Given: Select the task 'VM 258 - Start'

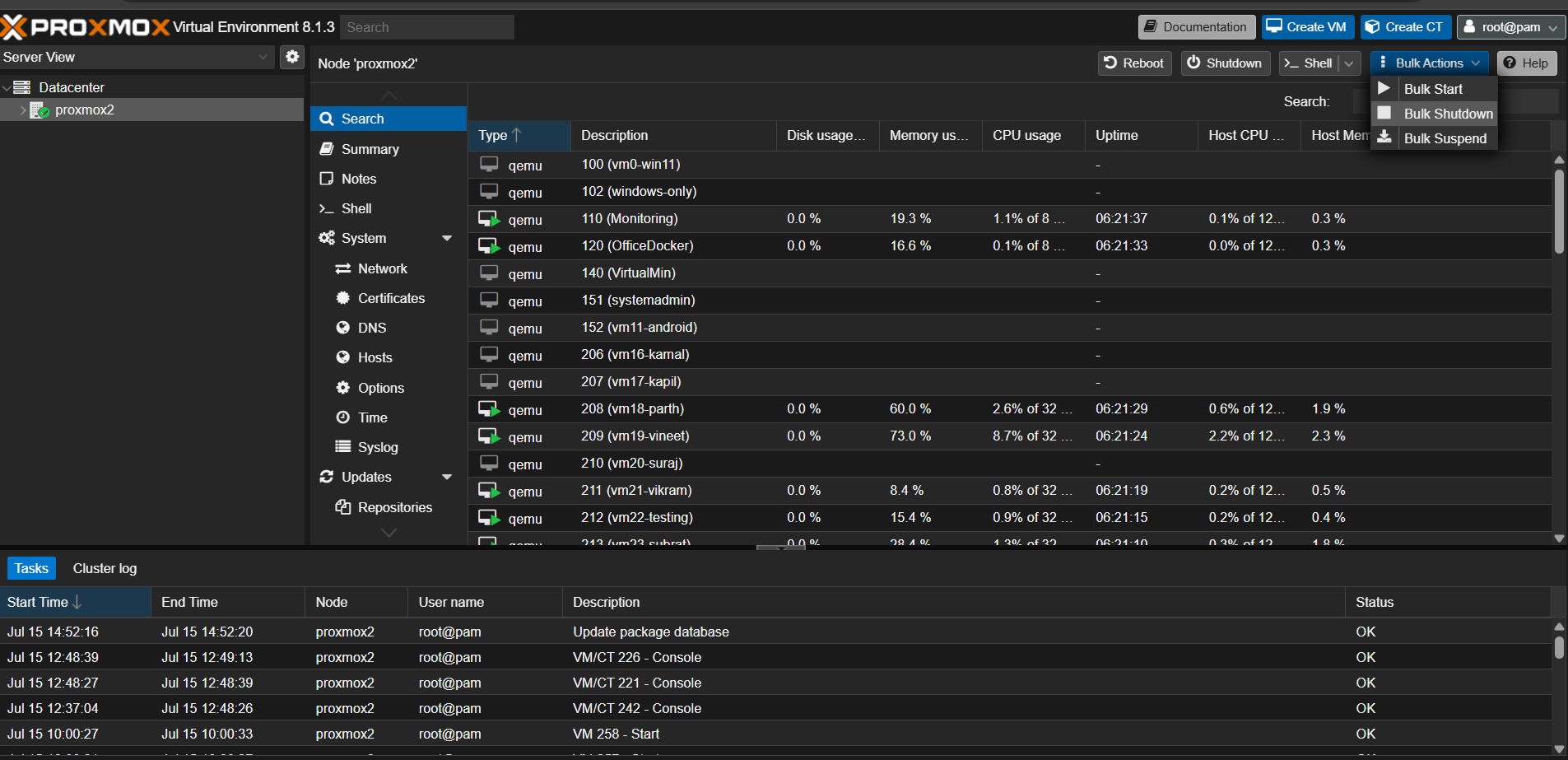Looking at the screenshot, I should (775, 734).
